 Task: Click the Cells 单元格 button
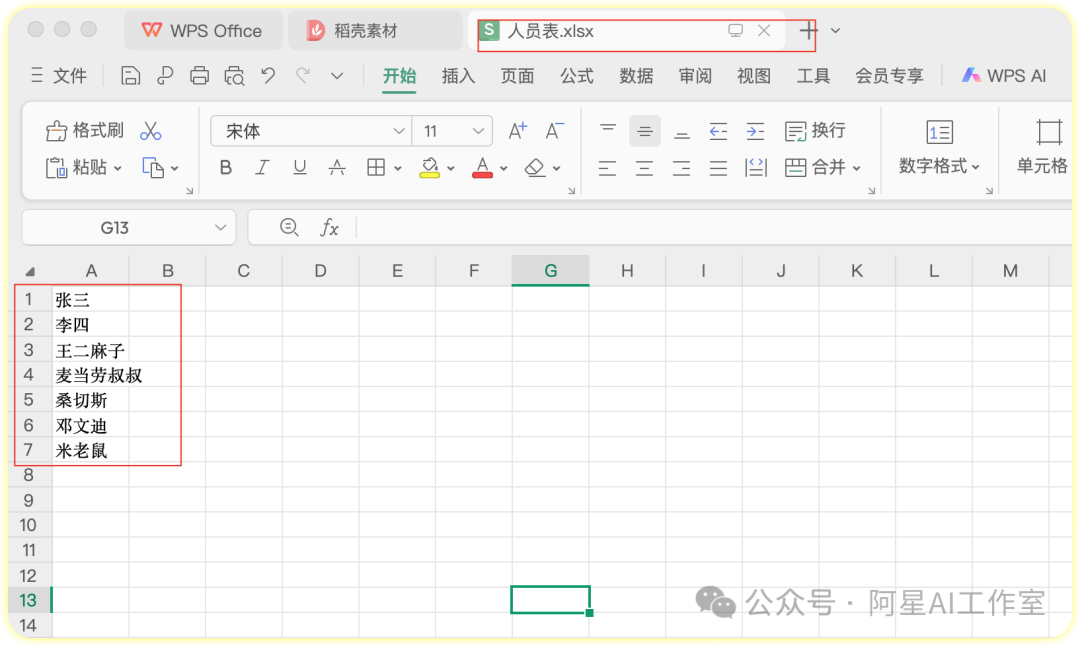(x=1042, y=147)
